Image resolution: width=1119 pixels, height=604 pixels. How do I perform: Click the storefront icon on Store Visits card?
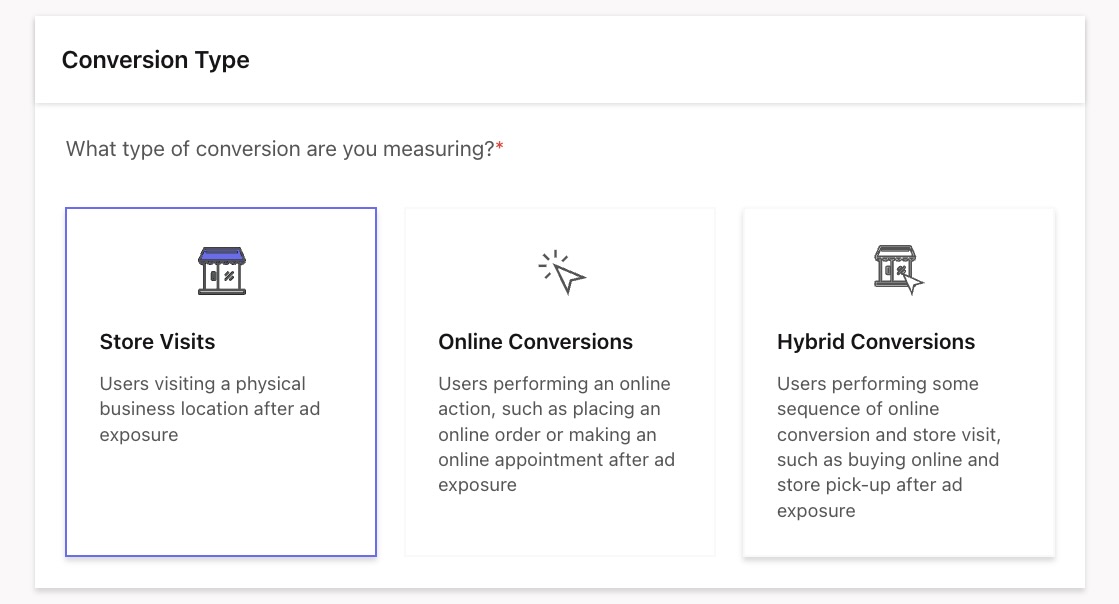[222, 270]
